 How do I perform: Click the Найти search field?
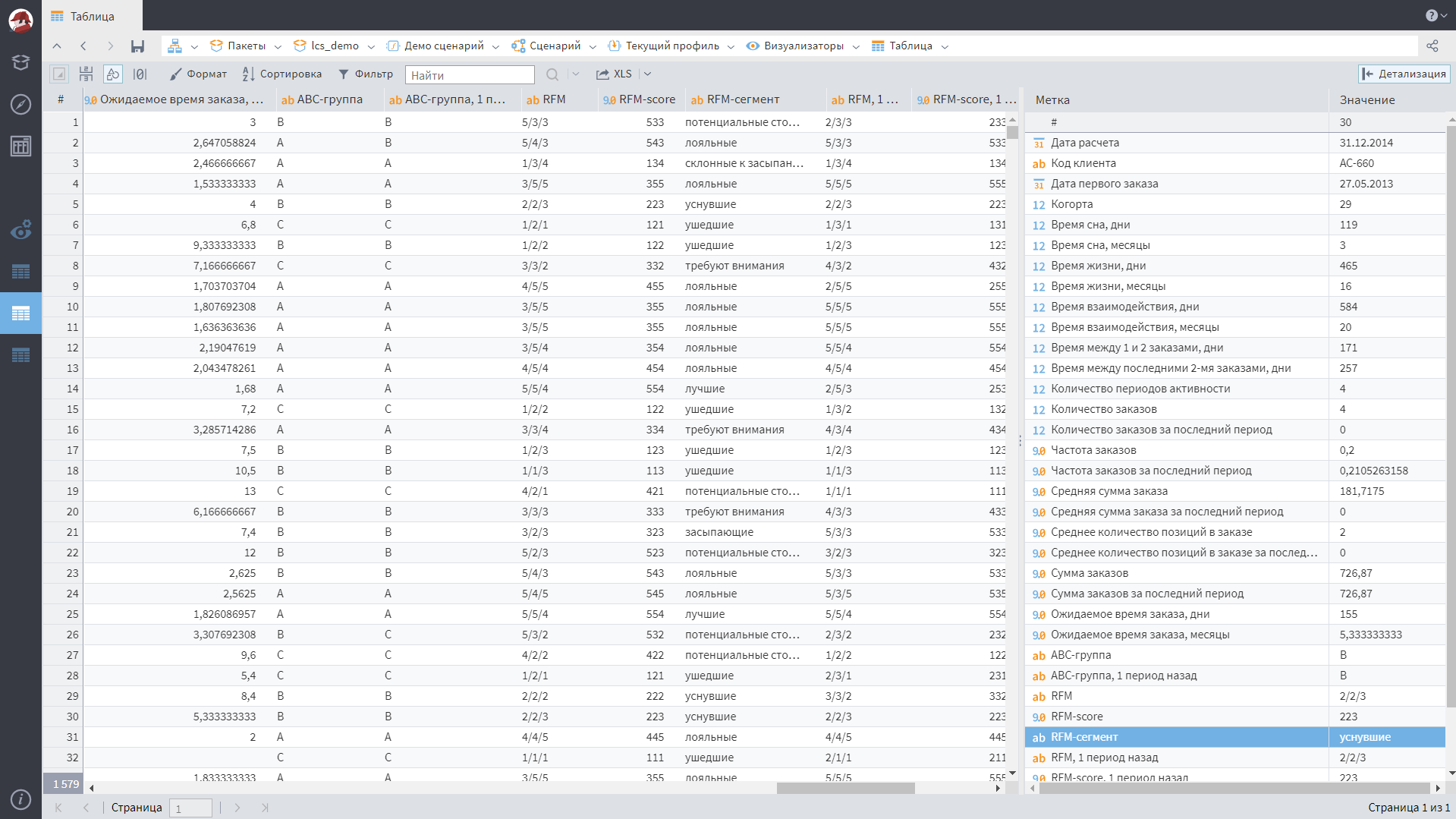pos(470,74)
